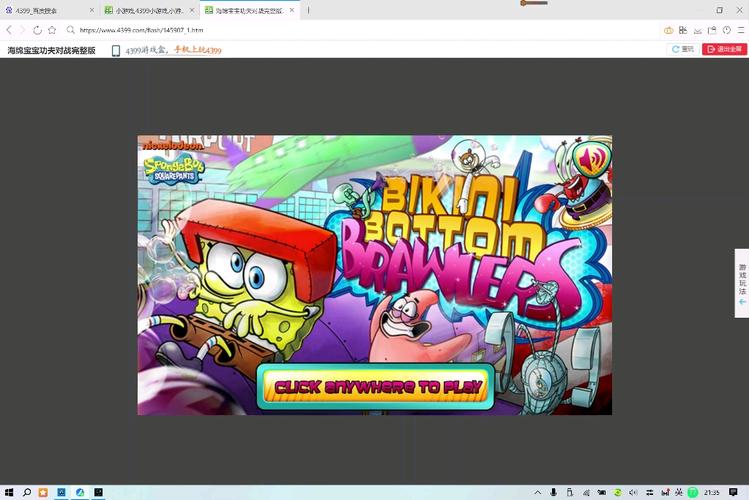This screenshot has width=749, height=500.
Task: Click the magnifier icon in the address bar
Action: [71, 30]
